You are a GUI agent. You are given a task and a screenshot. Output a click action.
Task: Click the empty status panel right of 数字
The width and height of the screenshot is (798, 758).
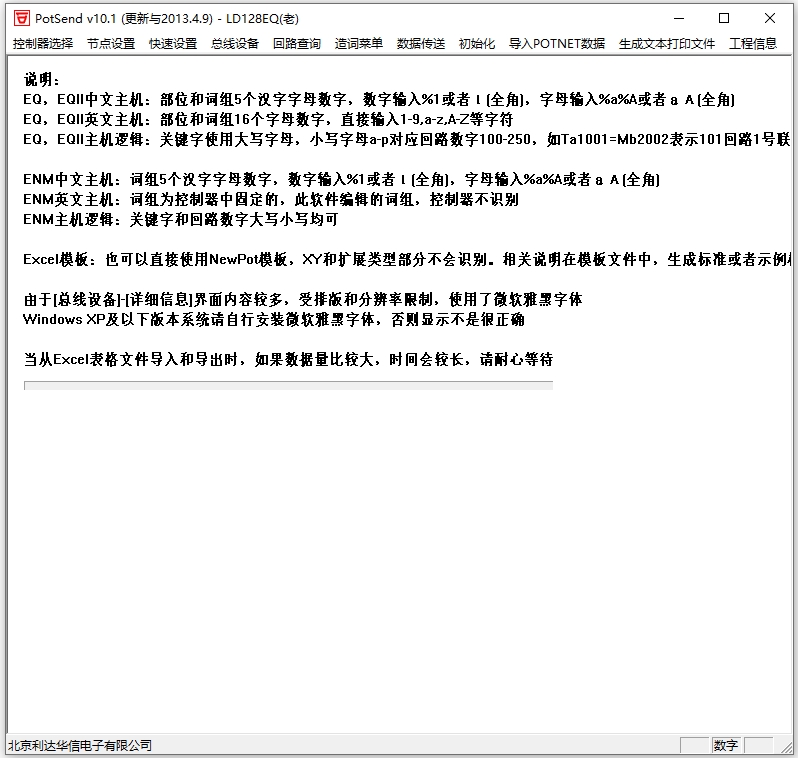(758, 745)
